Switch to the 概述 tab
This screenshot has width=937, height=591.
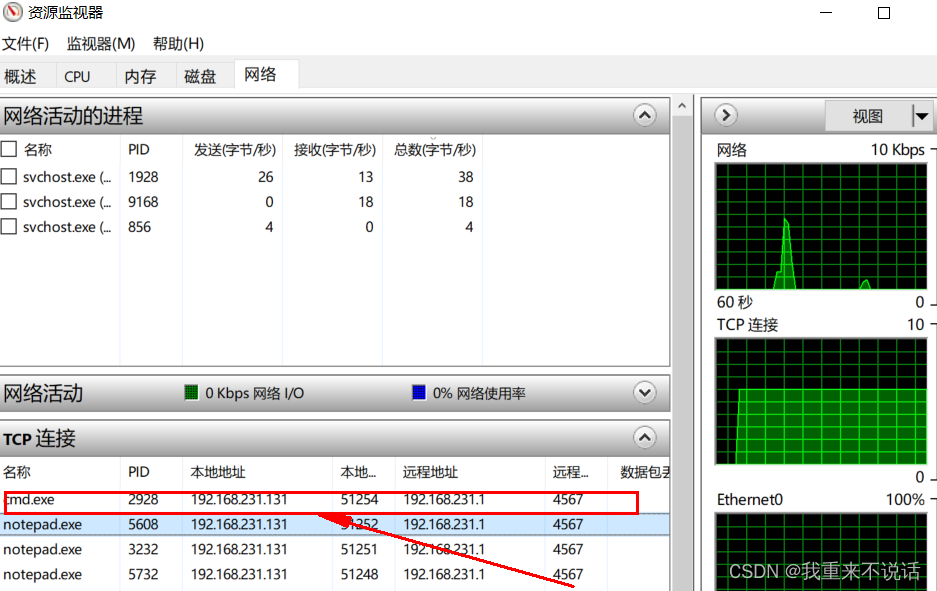coord(27,76)
